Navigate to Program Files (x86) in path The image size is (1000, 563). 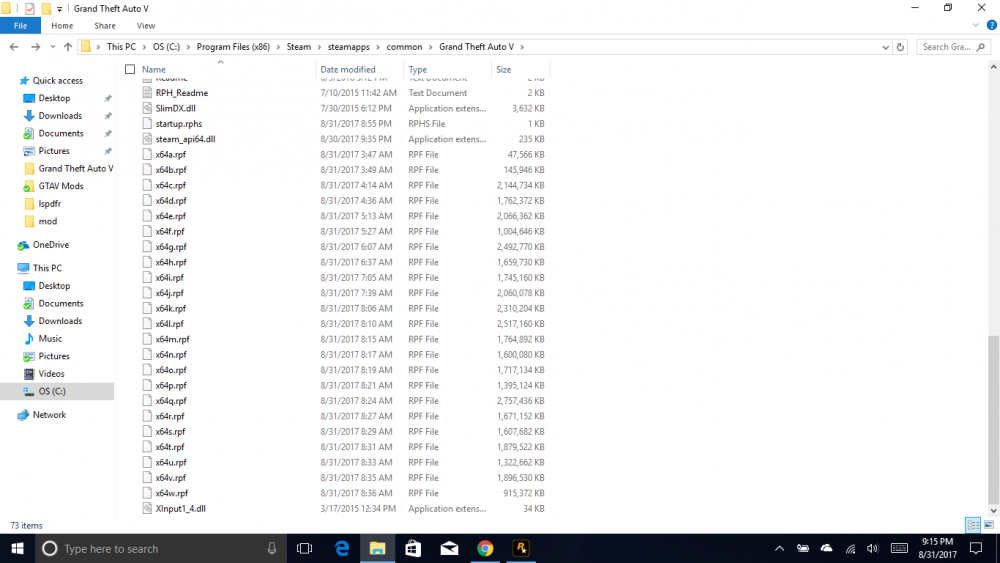[233, 47]
